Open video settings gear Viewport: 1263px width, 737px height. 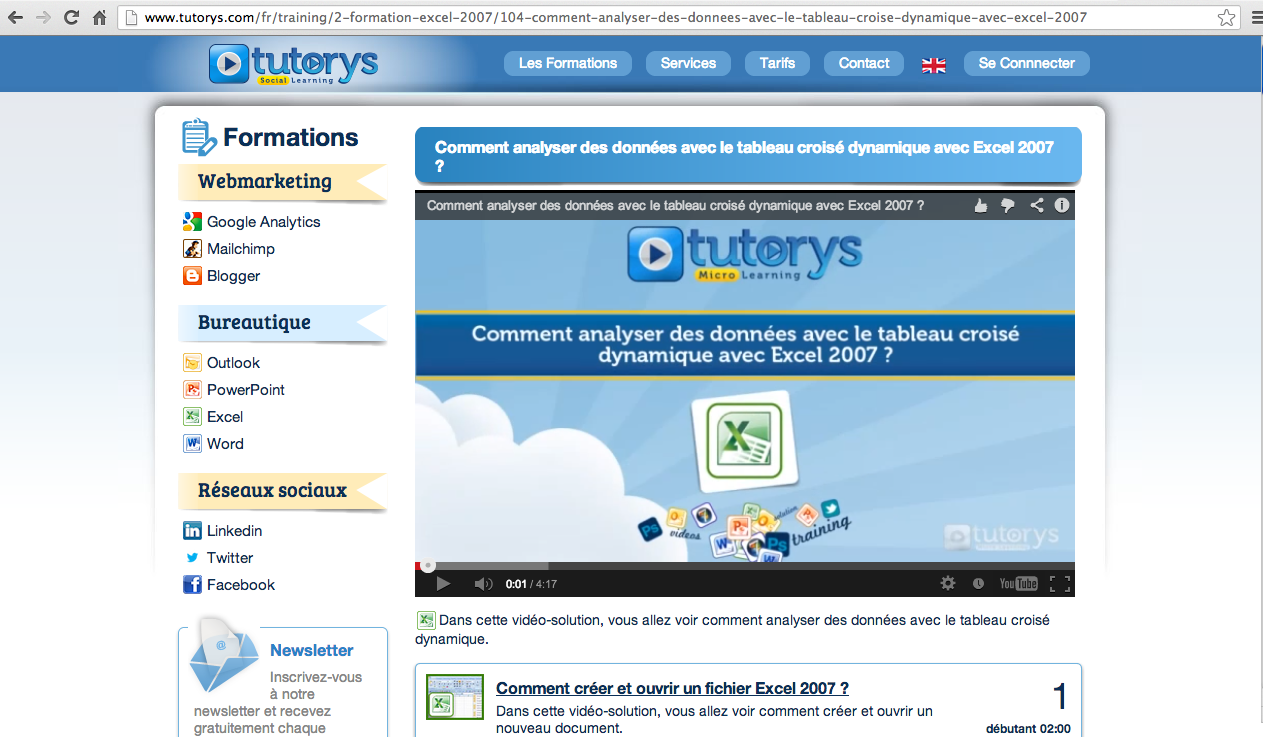click(948, 584)
